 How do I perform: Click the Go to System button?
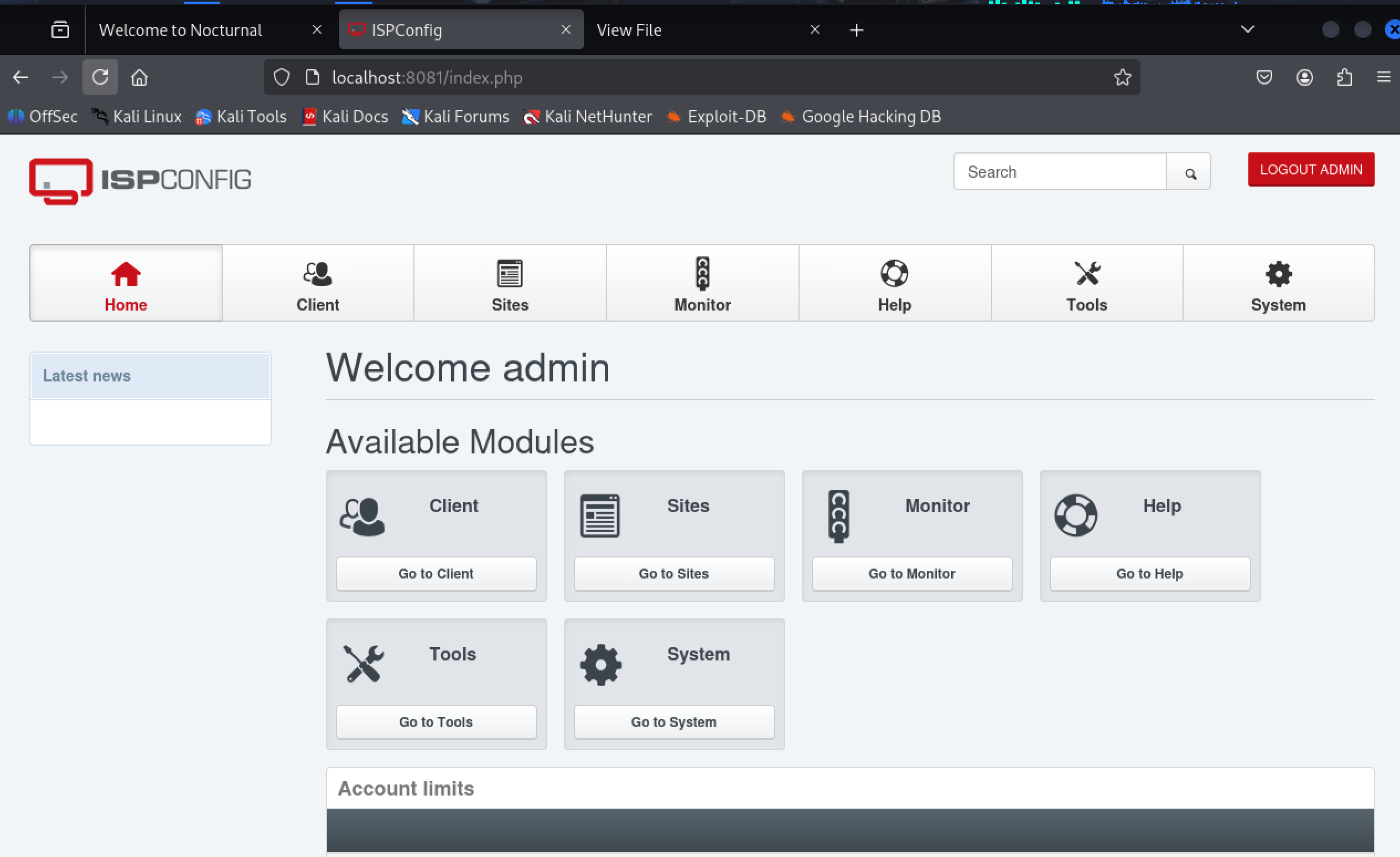pos(674,722)
